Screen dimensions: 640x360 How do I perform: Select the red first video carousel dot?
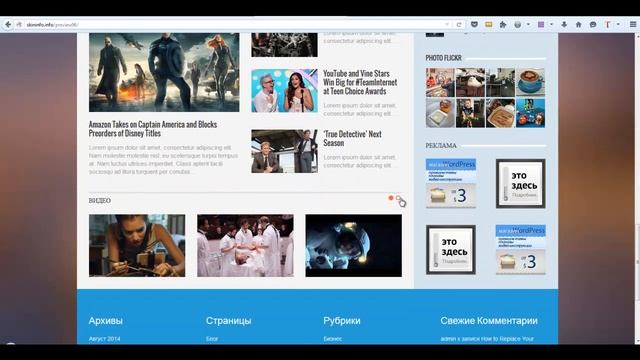(391, 198)
